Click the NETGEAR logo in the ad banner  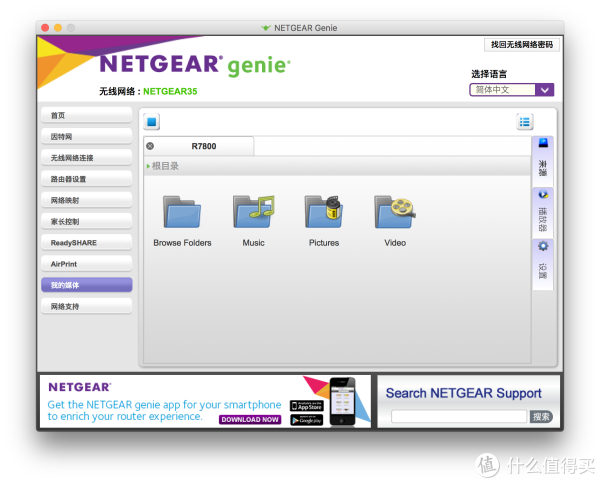[80, 387]
